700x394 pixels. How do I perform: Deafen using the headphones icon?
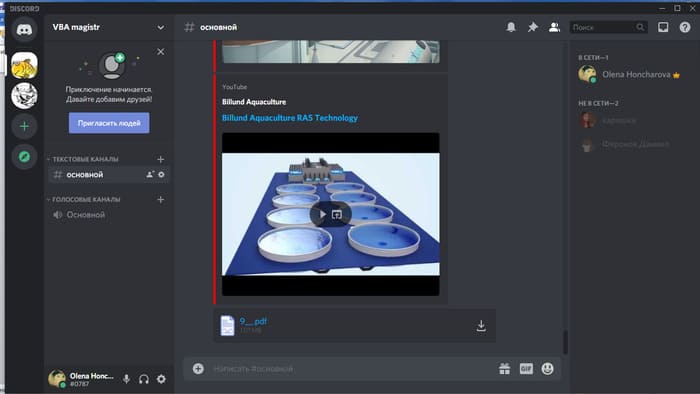point(144,379)
